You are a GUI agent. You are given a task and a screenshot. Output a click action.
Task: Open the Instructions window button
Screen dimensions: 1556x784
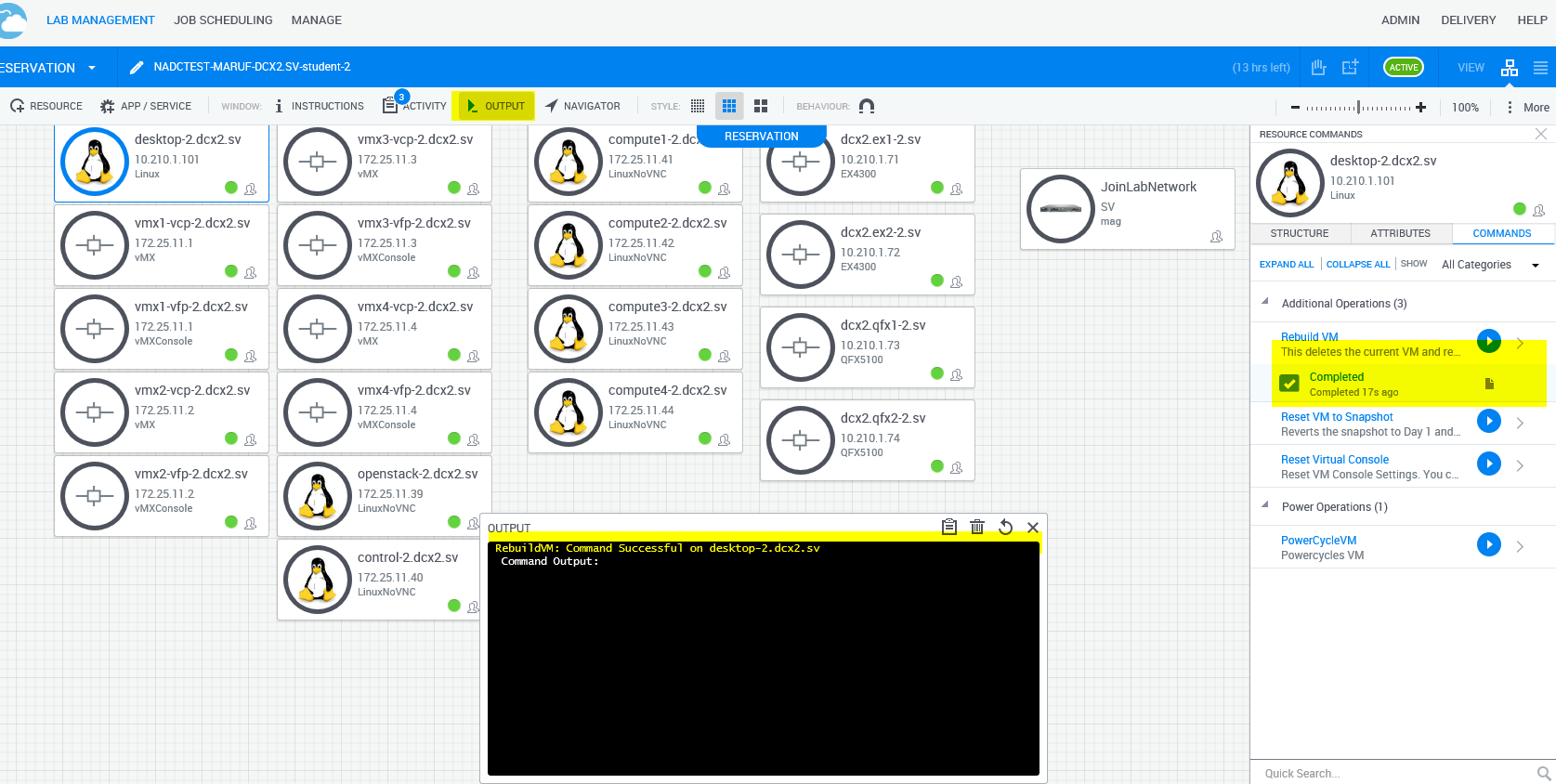[319, 106]
